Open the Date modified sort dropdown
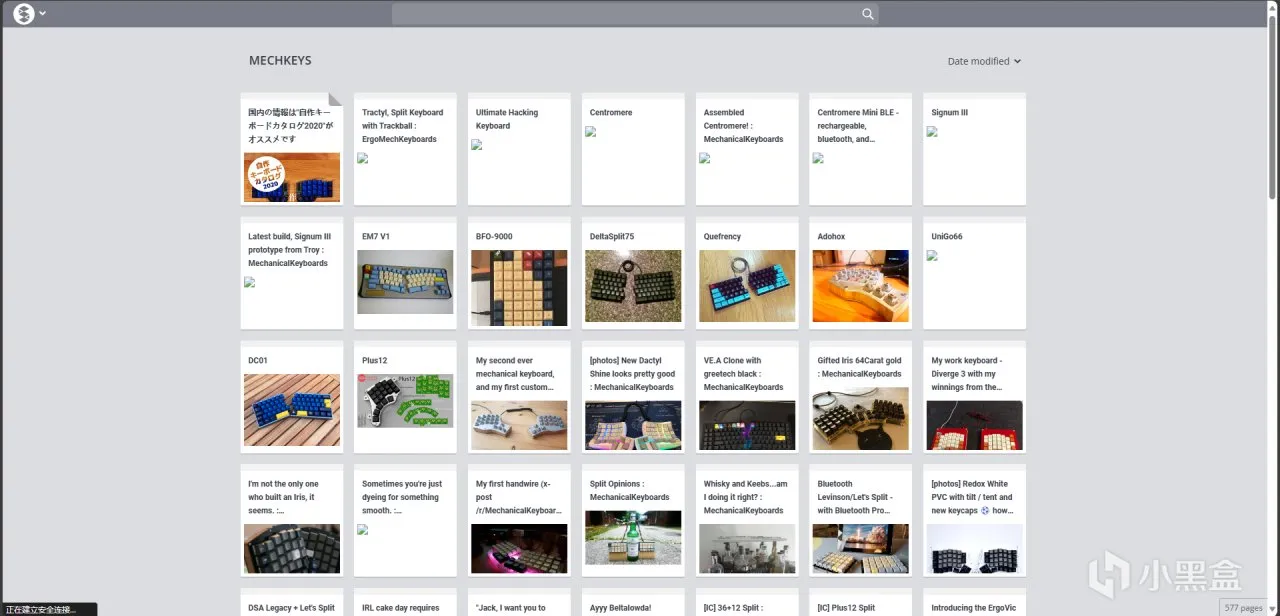This screenshot has height=616, width=1280. click(984, 61)
